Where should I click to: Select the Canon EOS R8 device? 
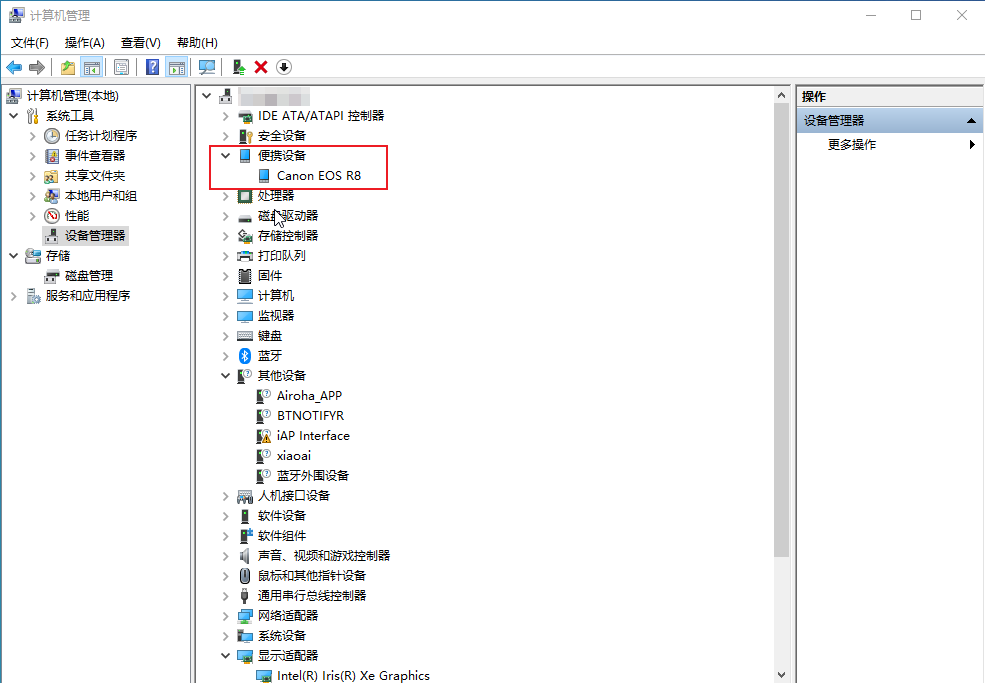click(318, 176)
